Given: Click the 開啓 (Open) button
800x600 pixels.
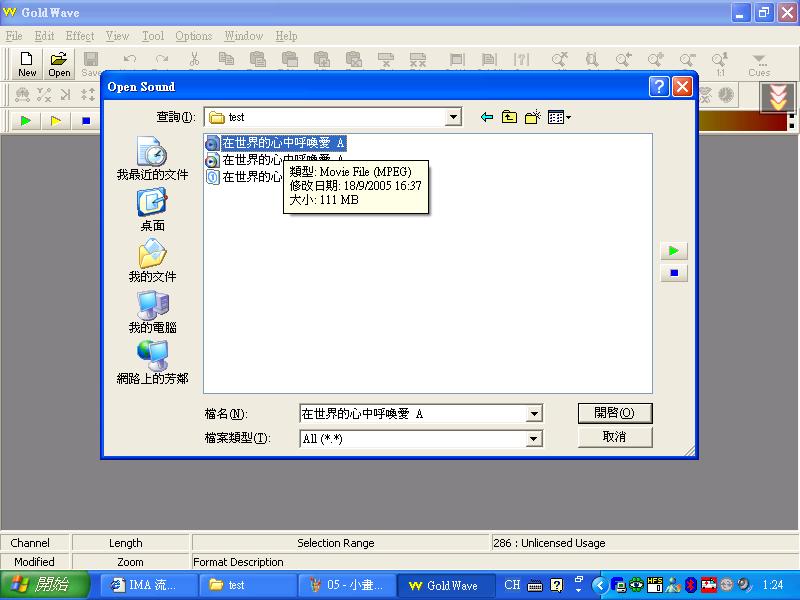Looking at the screenshot, I should (614, 413).
